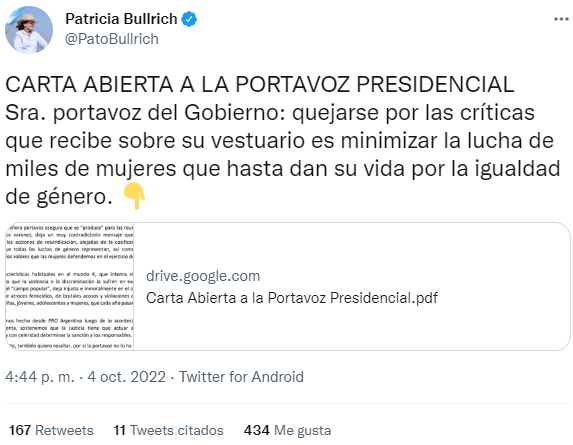
Task: Click the blue verified badge
Action: (189, 19)
